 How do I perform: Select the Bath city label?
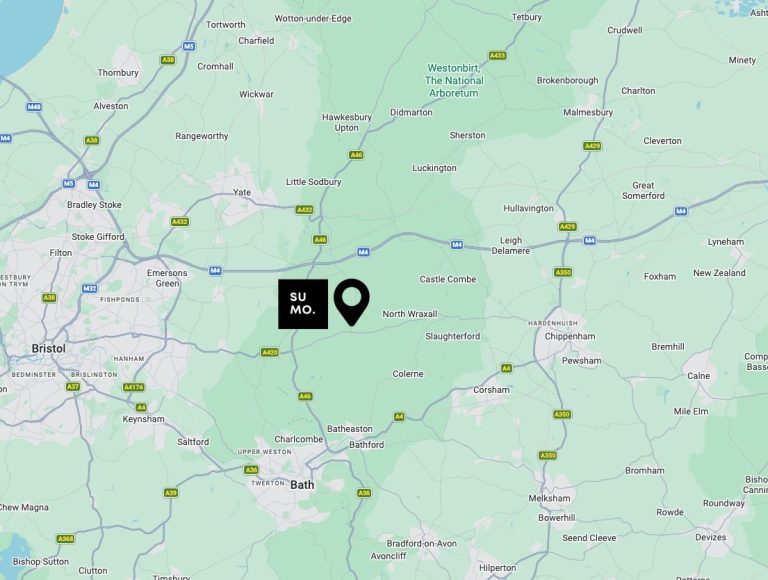tap(302, 485)
